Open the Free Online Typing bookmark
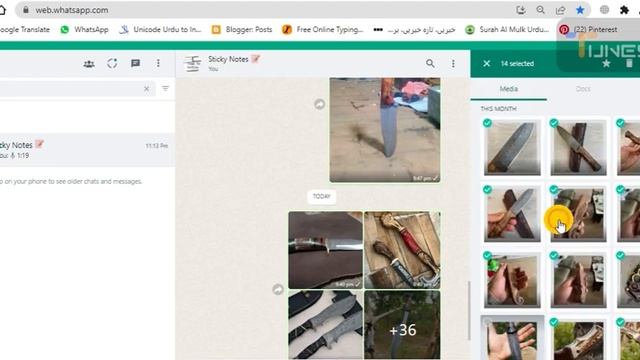 point(322,29)
